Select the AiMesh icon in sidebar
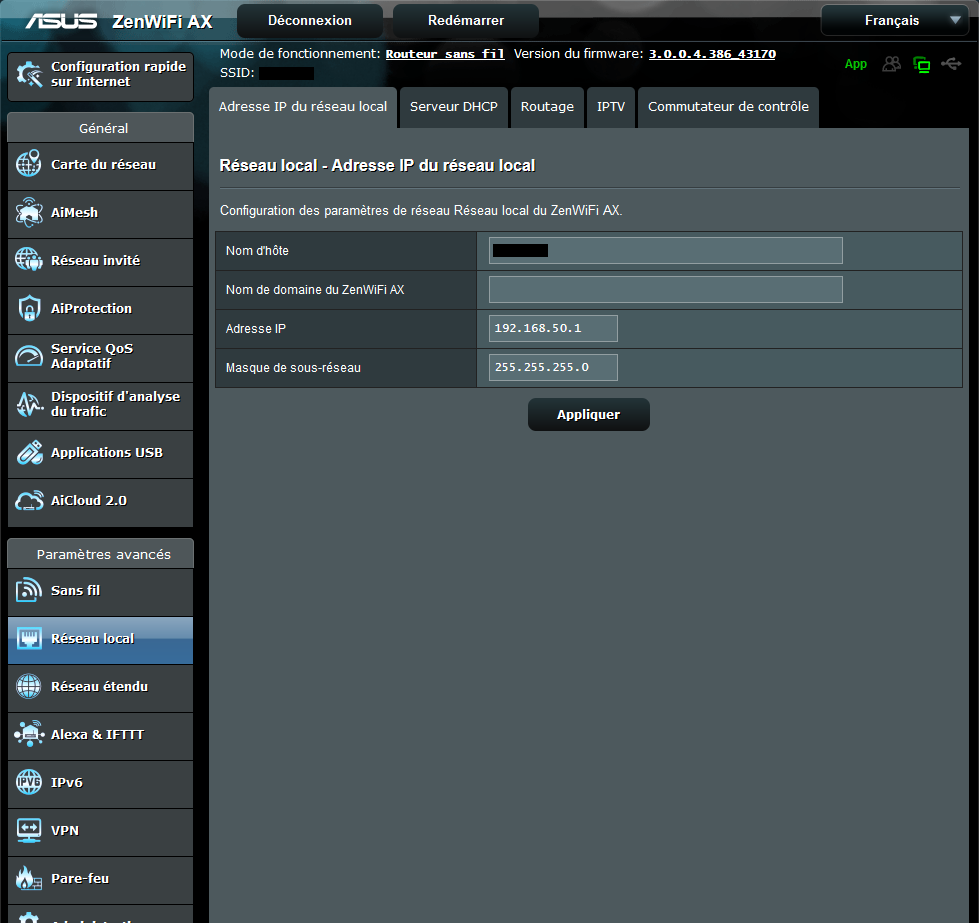Image resolution: width=979 pixels, height=923 pixels. tap(29, 212)
